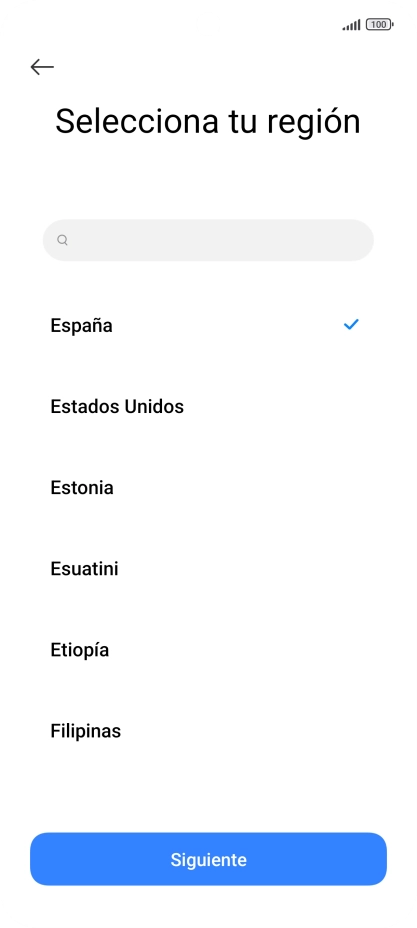Tap the Selecciona tu región heading
417x928 pixels.
point(208,121)
